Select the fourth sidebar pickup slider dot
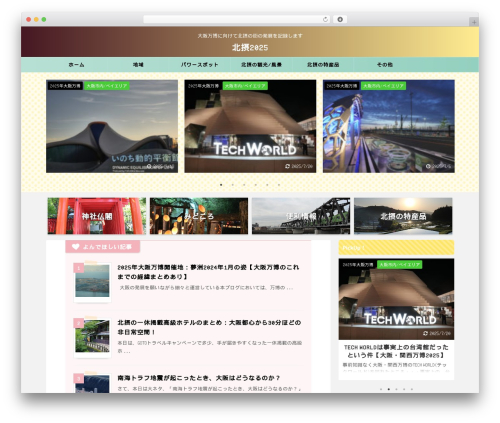This screenshot has height=423, width=500. 404,389
